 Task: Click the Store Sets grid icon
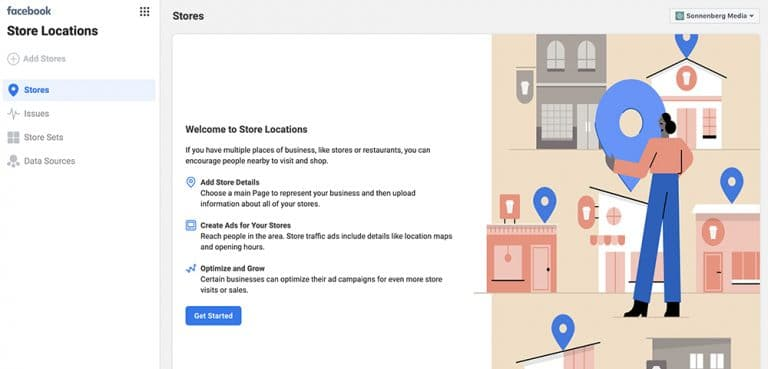(13, 137)
